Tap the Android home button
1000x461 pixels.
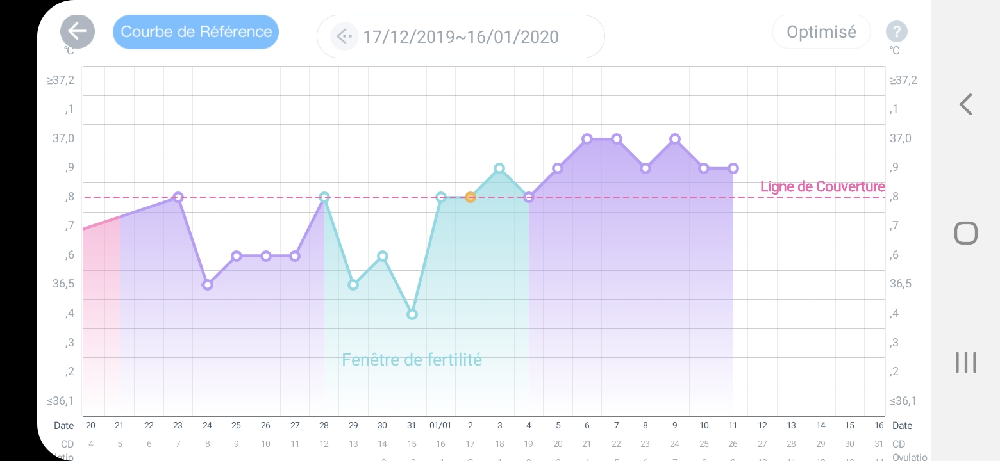click(965, 233)
